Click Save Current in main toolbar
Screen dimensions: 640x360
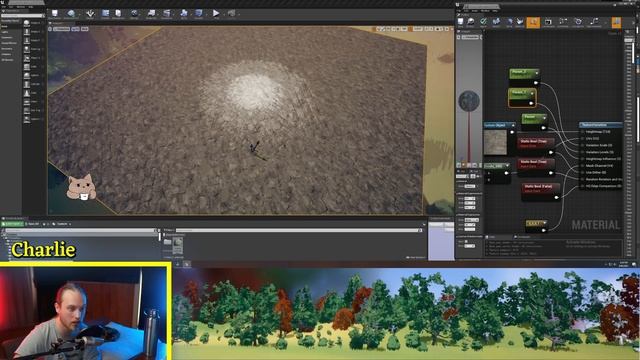pyautogui.click(x=54, y=14)
